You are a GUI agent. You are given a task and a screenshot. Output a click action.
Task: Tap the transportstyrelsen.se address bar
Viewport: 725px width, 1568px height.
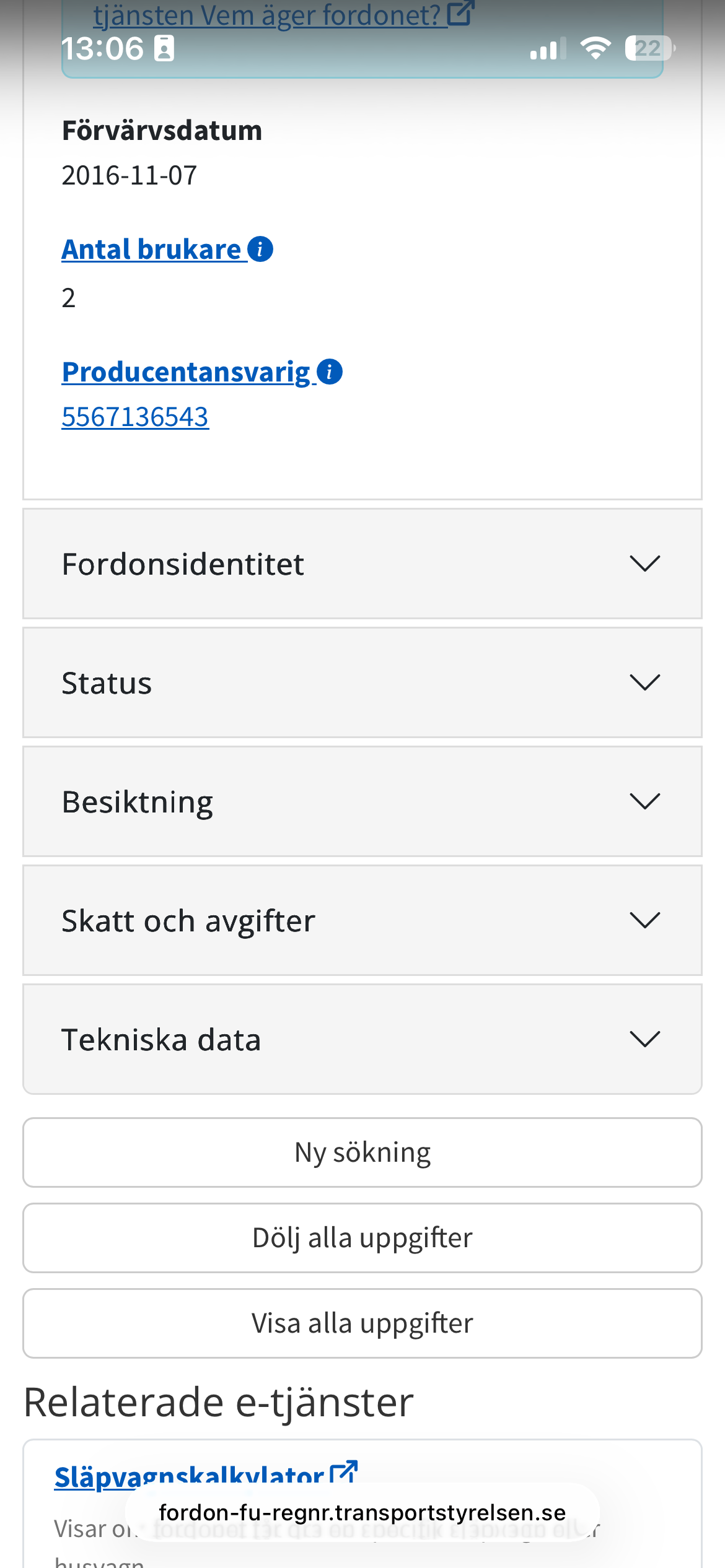tap(362, 1512)
